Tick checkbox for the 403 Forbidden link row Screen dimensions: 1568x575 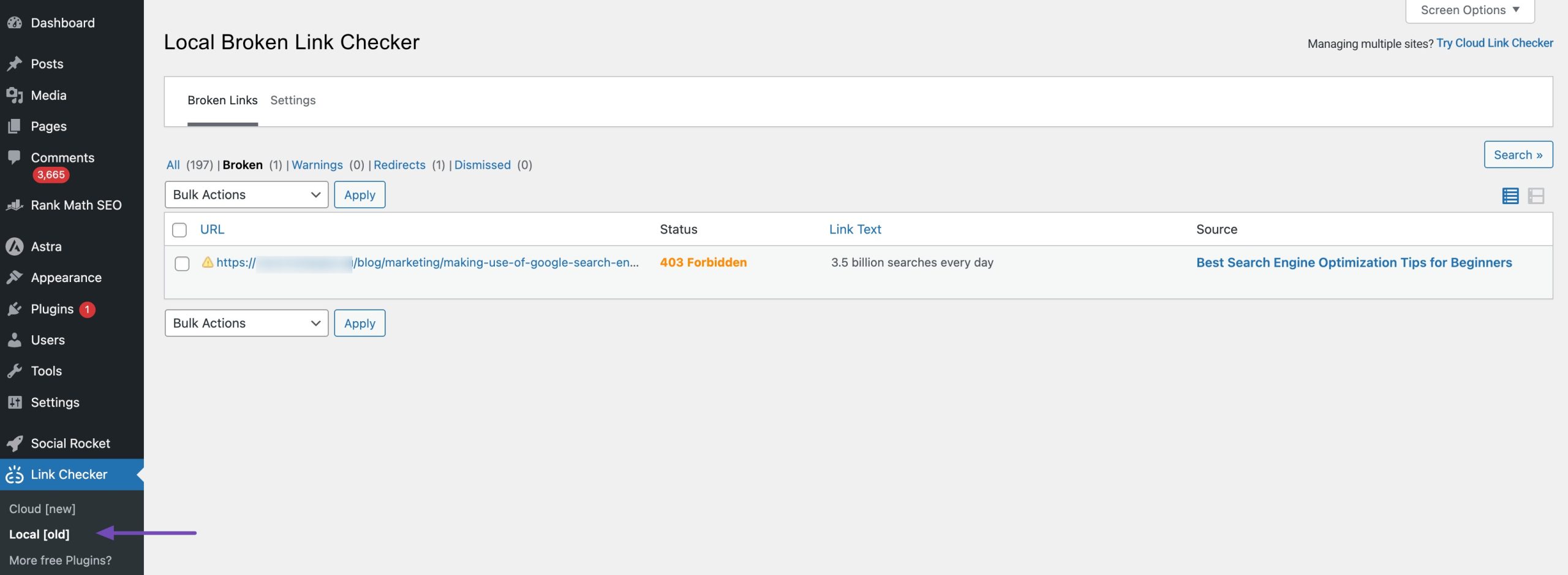(182, 264)
